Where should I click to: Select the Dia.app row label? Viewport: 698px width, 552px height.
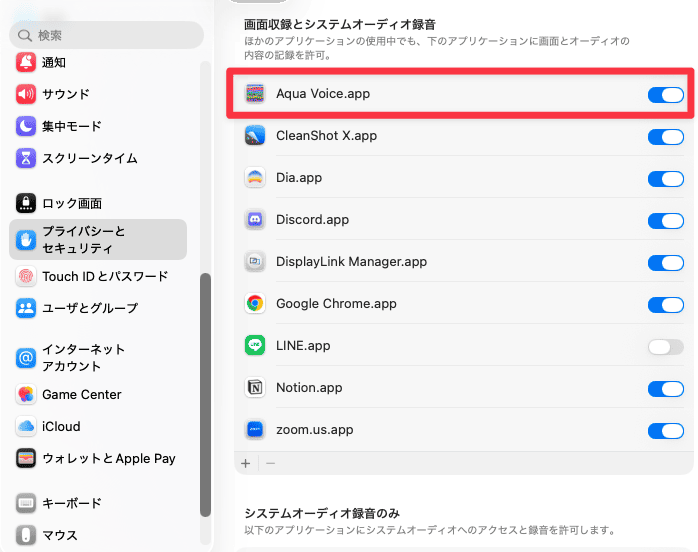click(299, 178)
